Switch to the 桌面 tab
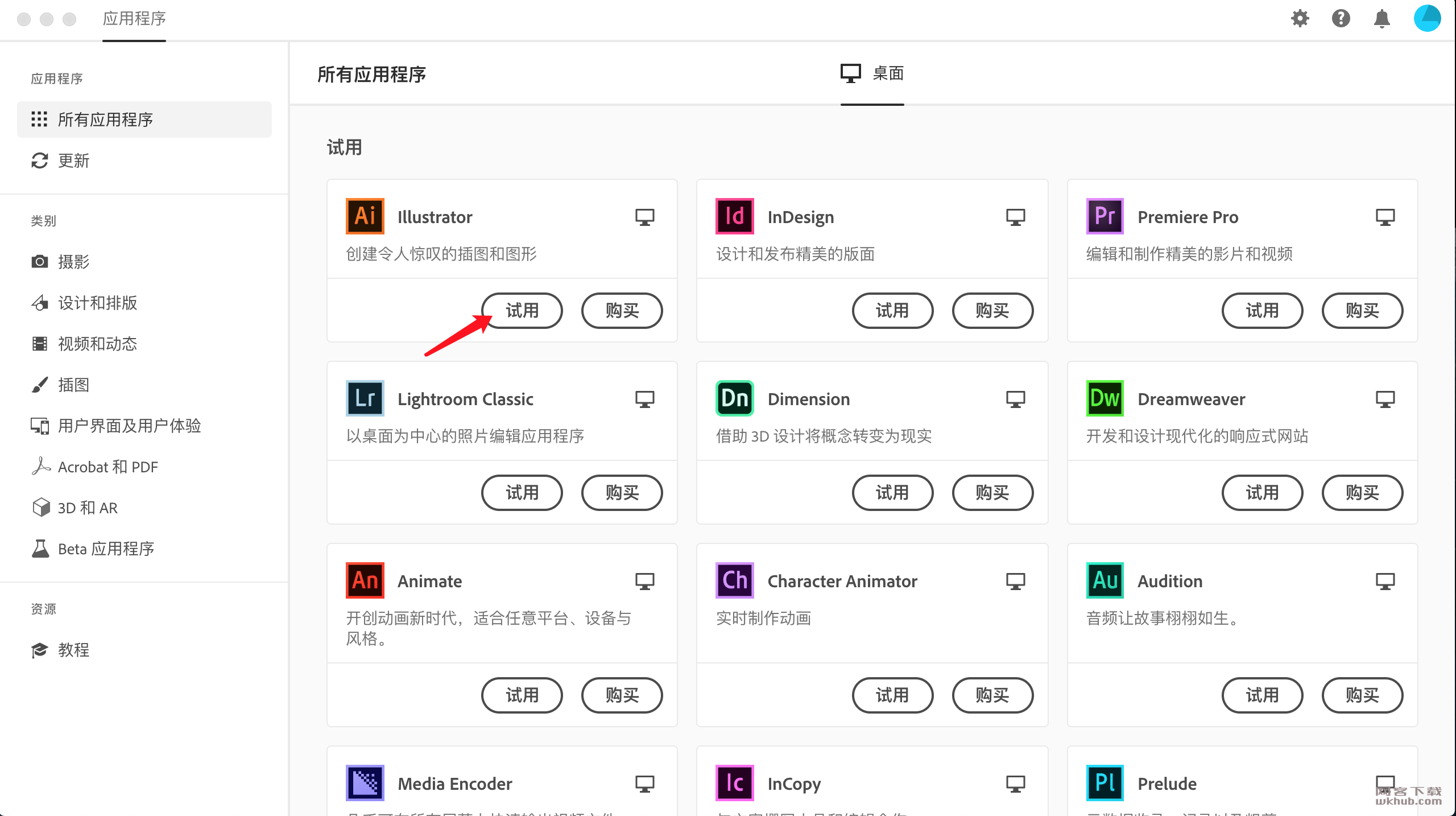The width and height of the screenshot is (1456, 816). tap(872, 74)
